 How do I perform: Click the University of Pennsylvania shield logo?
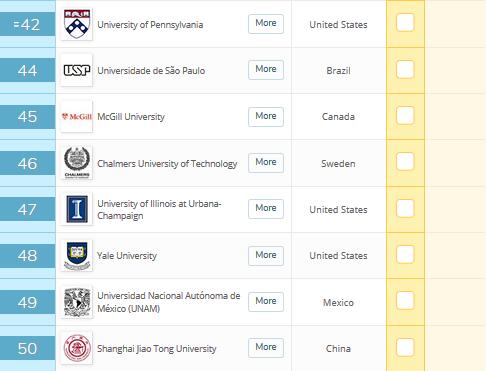click(x=77, y=24)
